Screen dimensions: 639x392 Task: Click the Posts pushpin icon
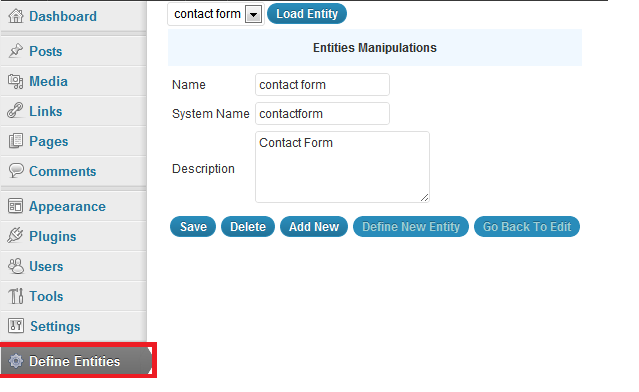tap(16, 51)
